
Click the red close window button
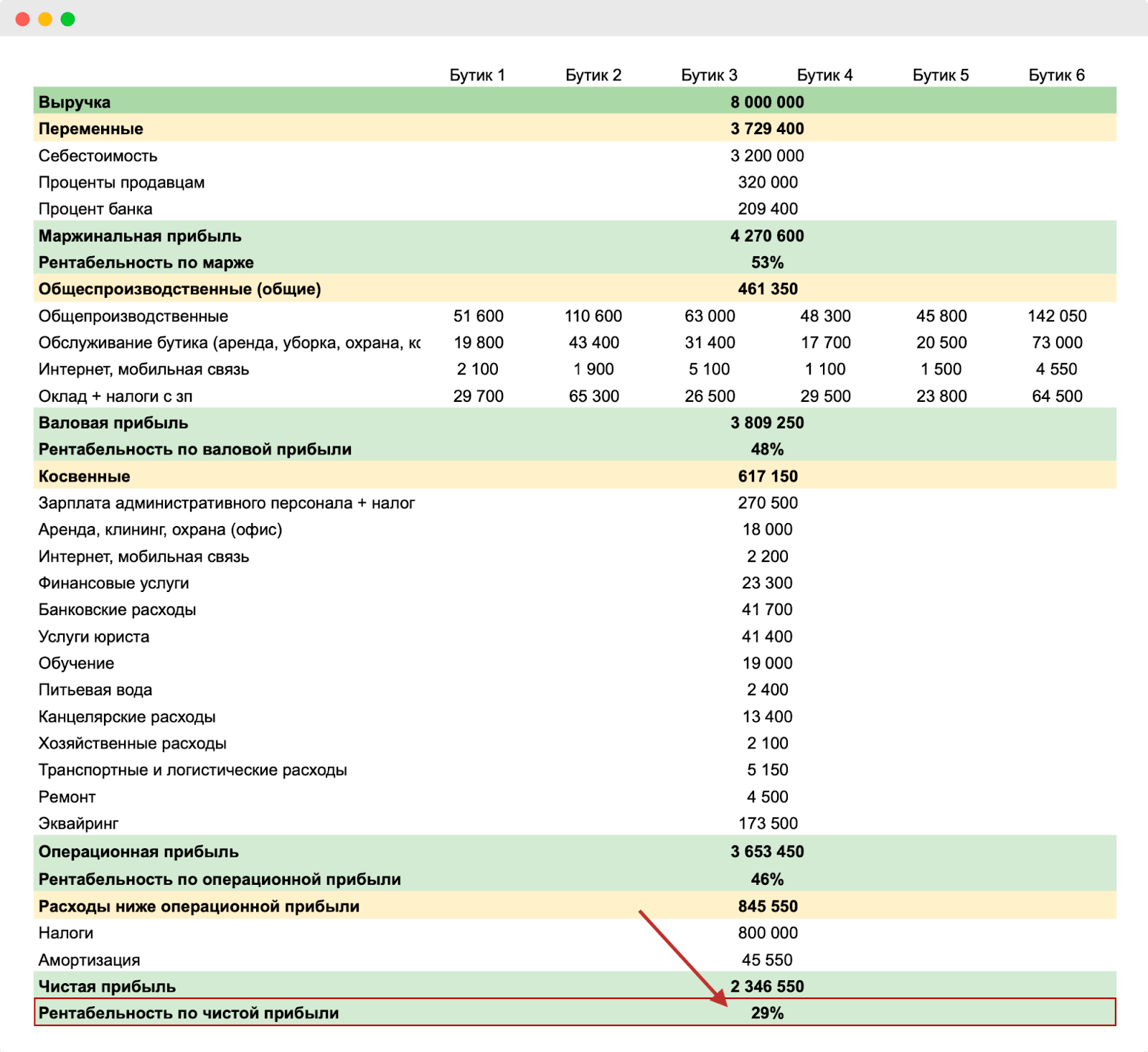(23, 19)
